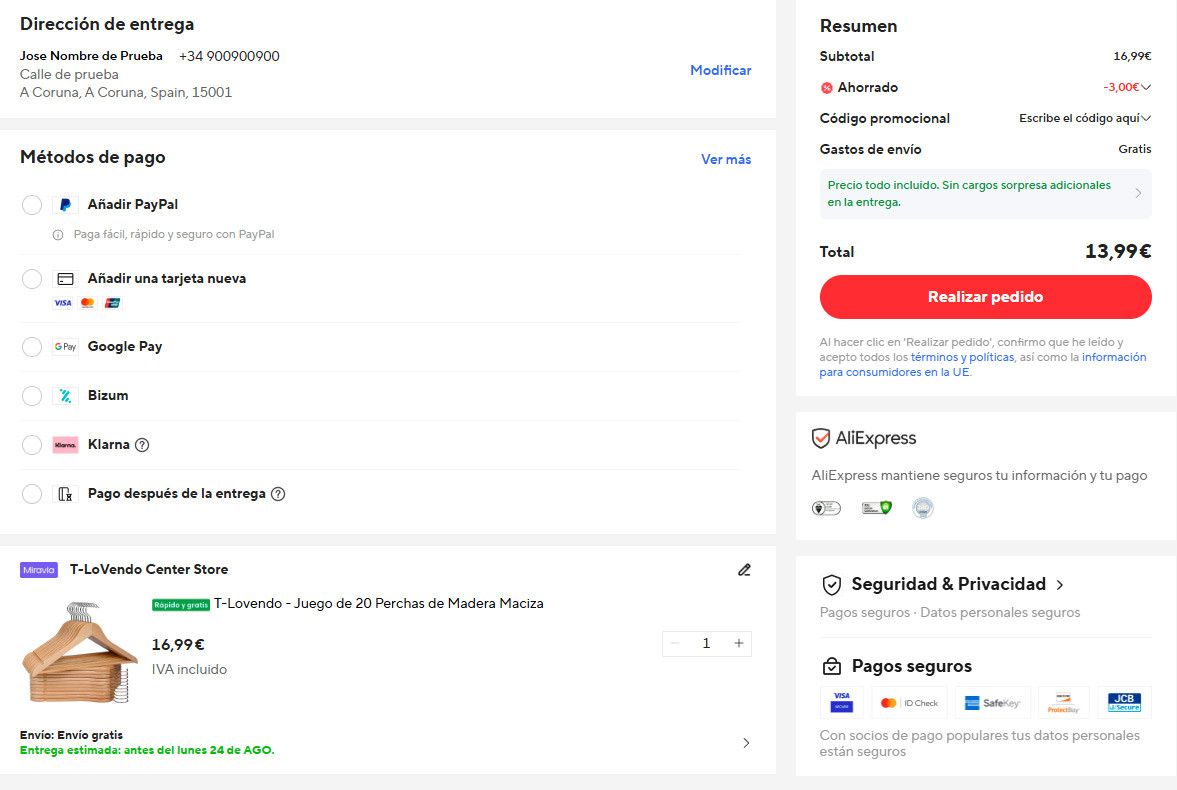
Task: Click the American Express SafeKey logo
Action: pyautogui.click(x=992, y=703)
